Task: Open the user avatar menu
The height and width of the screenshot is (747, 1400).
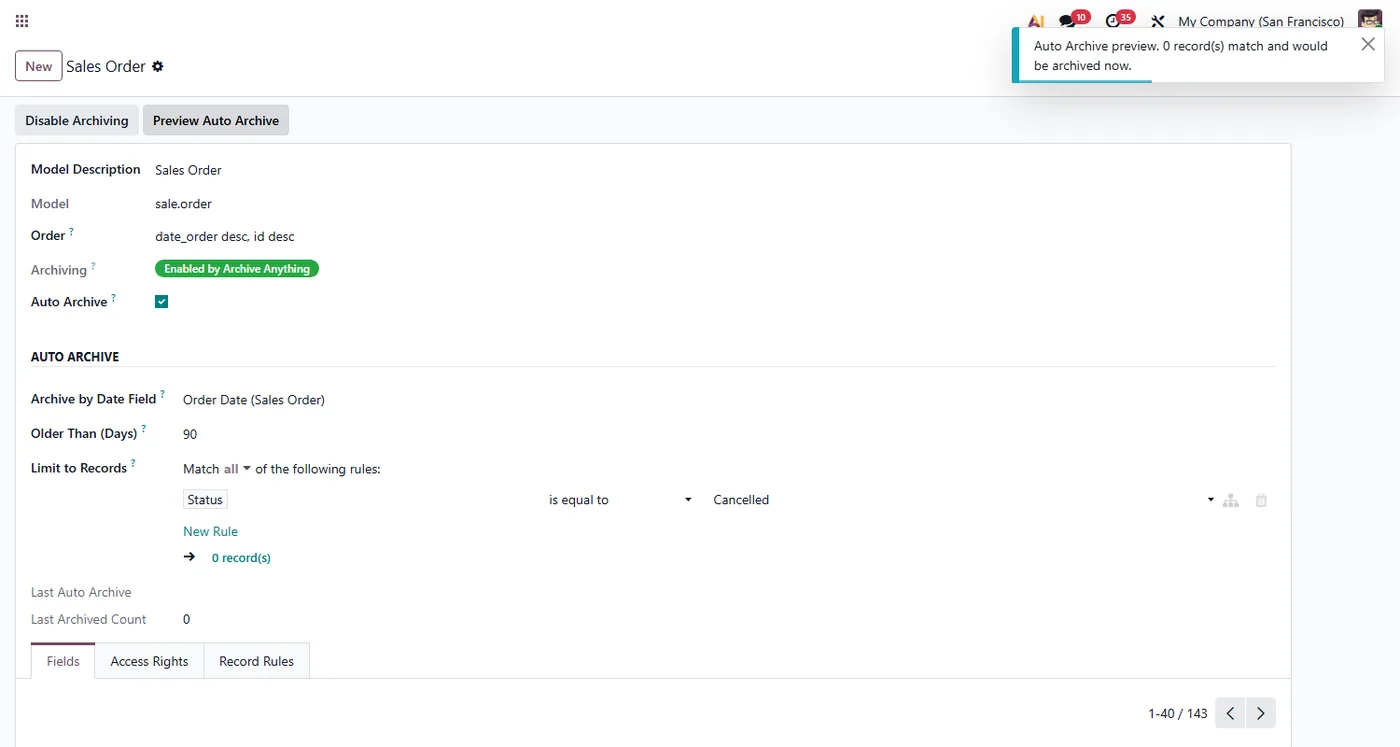Action: (x=1369, y=20)
